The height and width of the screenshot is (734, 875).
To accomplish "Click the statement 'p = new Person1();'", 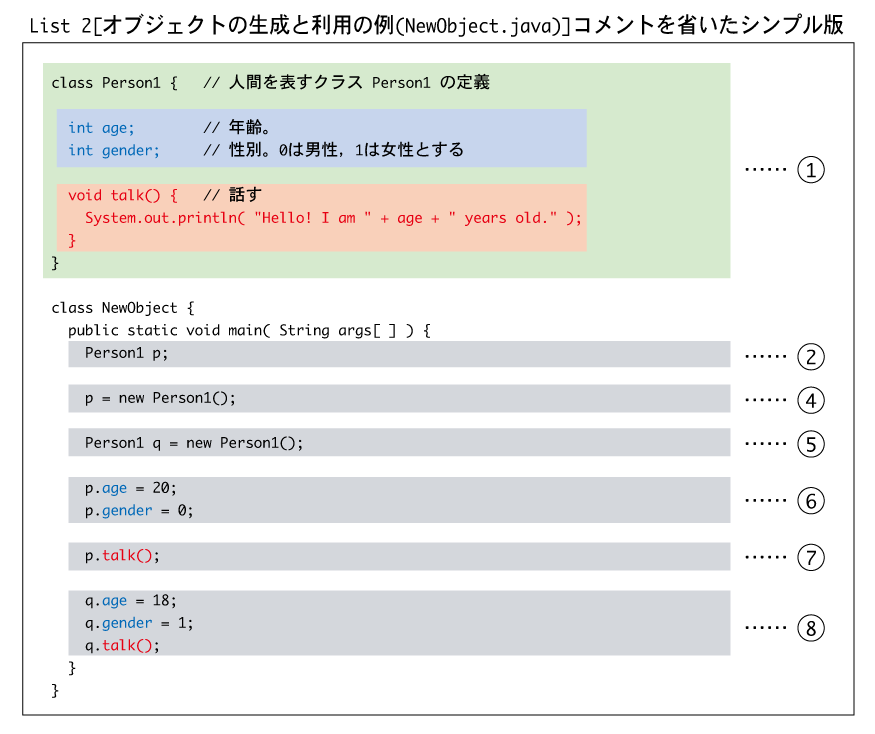I will (160, 399).
